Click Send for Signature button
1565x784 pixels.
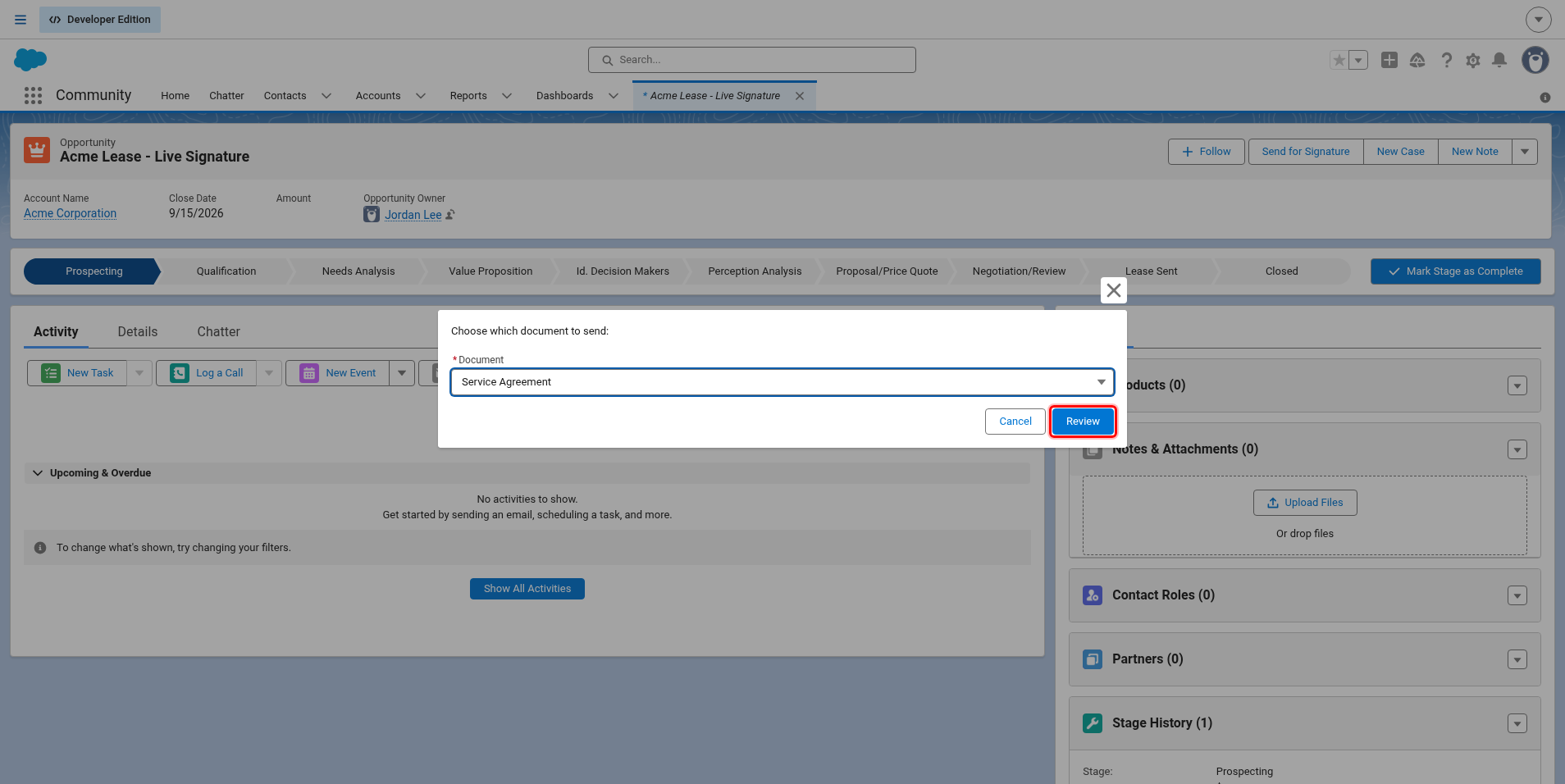tap(1306, 152)
